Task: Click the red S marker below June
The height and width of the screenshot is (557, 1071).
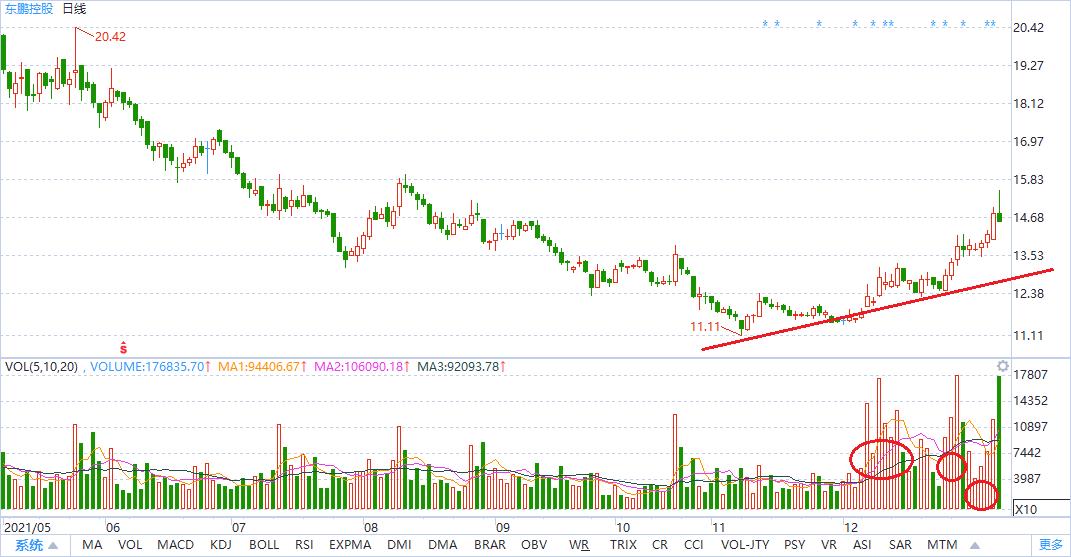Action: click(123, 347)
